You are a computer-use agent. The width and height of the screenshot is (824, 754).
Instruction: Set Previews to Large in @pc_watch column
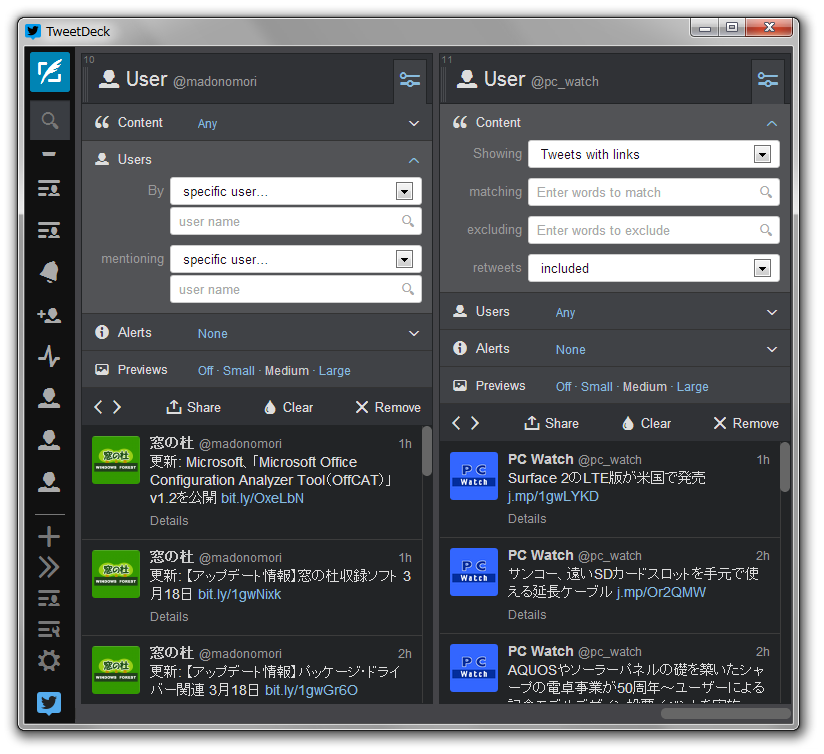coord(692,386)
